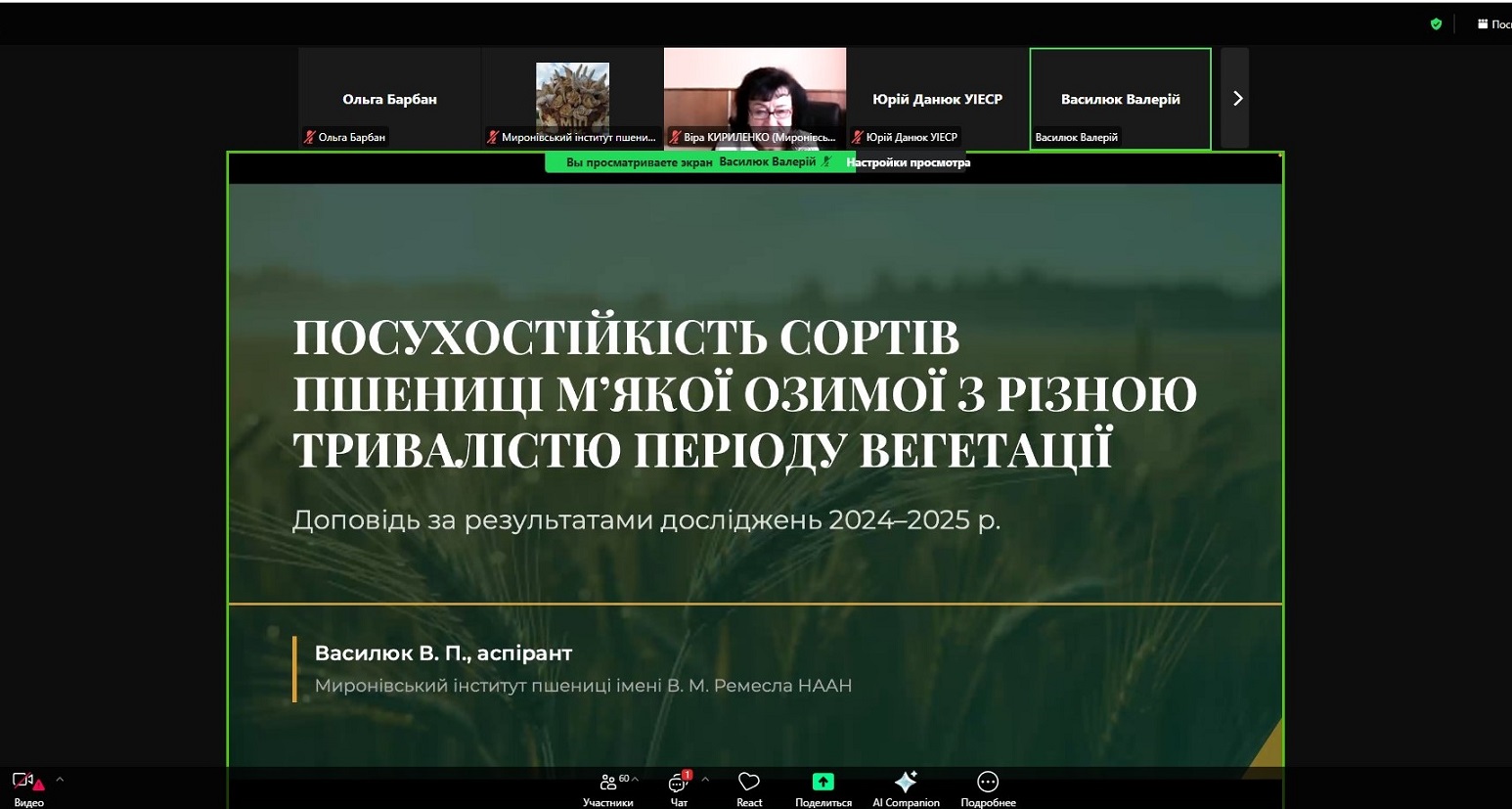Viewport: 1512px width, 809px height.
Task: Open the React heart reactions menu
Action: [x=749, y=786]
